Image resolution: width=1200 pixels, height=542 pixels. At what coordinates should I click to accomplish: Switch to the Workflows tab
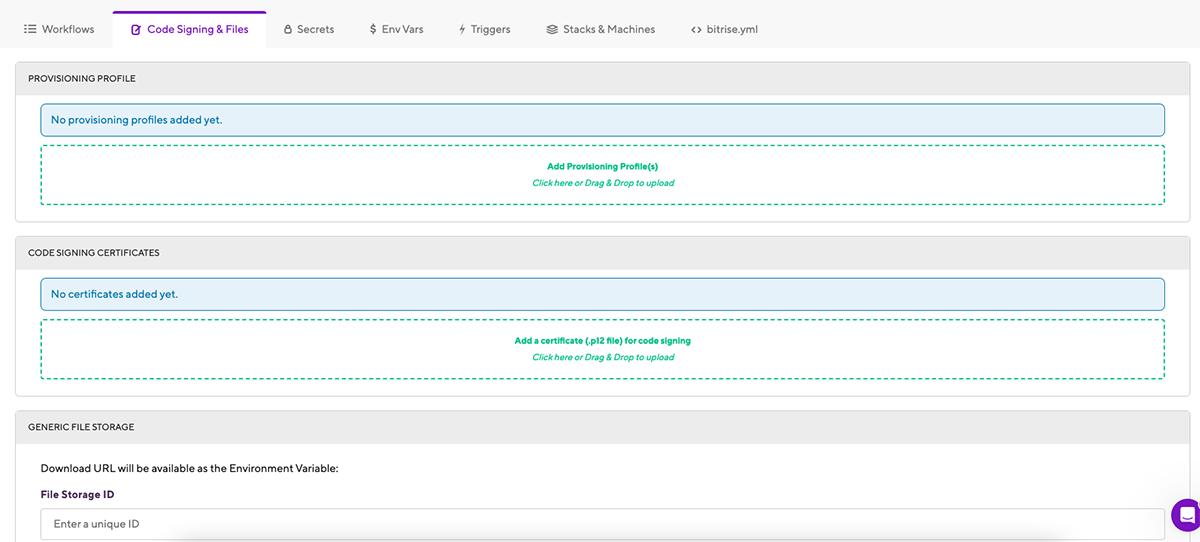click(68, 30)
